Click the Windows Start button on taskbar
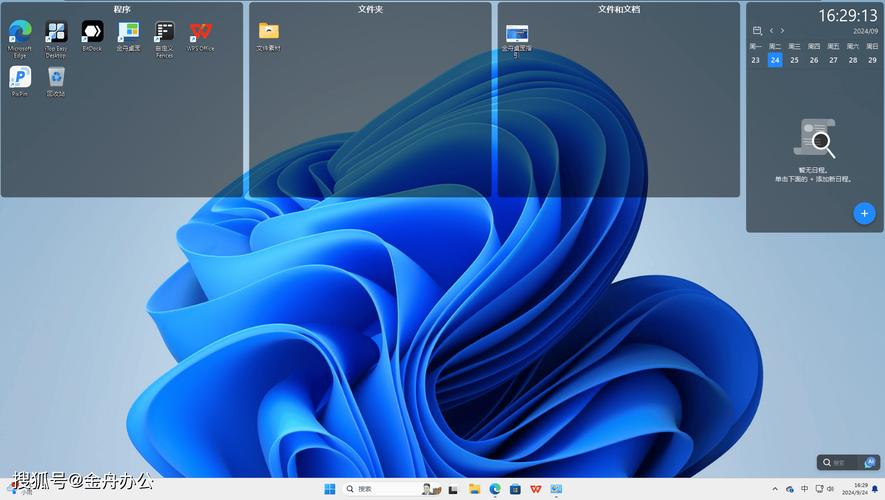The width and height of the screenshot is (885, 500). point(329,489)
